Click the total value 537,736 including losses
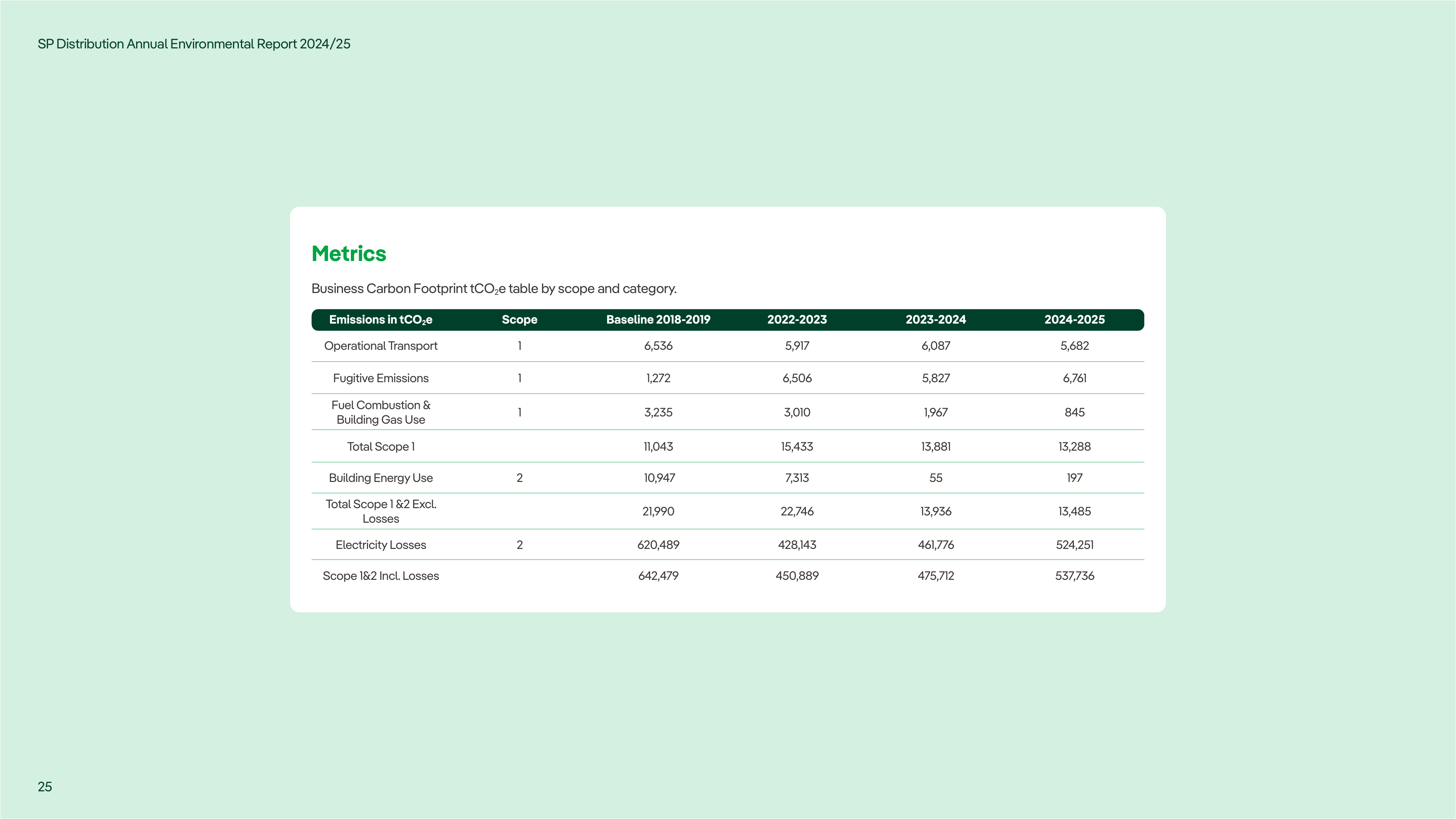 click(1075, 576)
